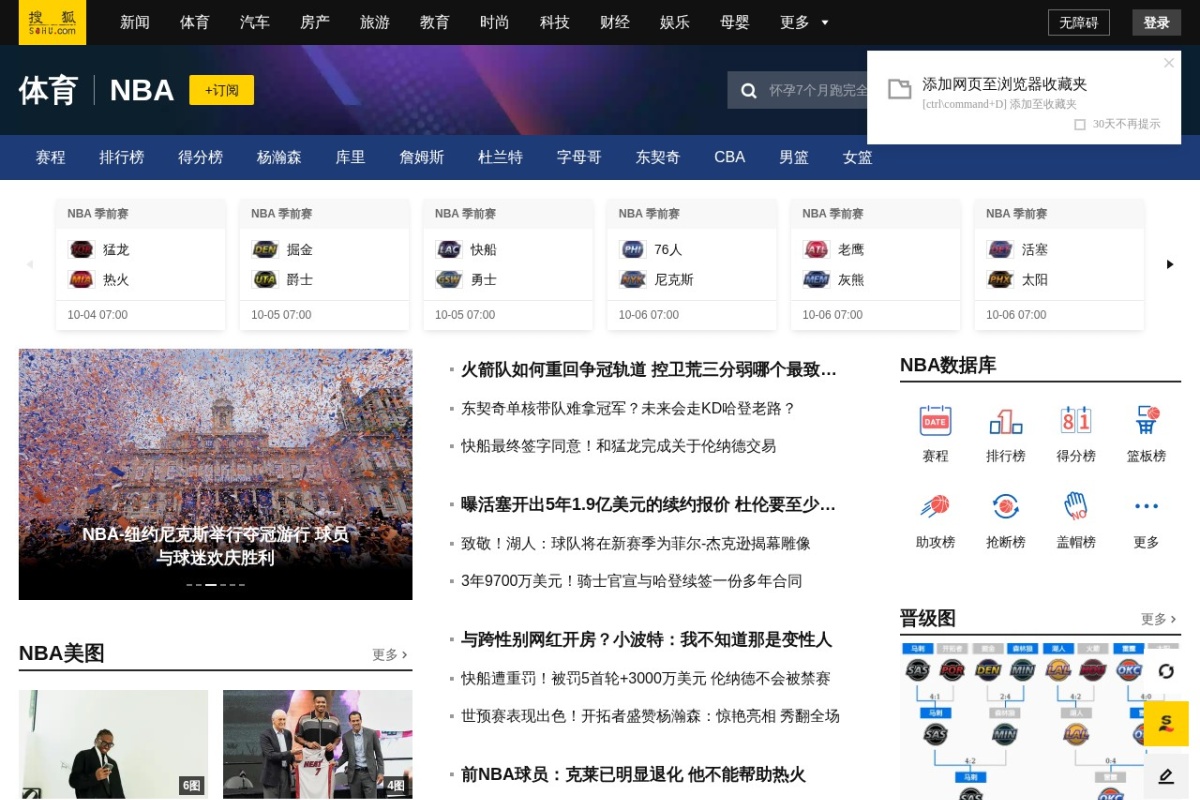Image resolution: width=1200 pixels, height=800 pixels.
Task: Open the Sohu logo home link
Action: 52,22
